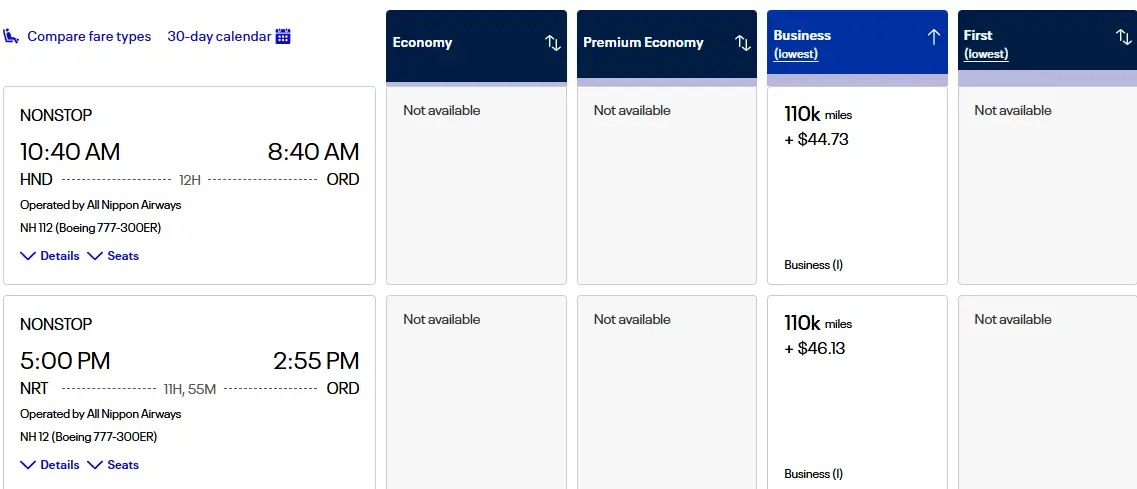Image resolution: width=1137 pixels, height=489 pixels.
Task: Sort by First class arrows icon
Action: pos(1124,37)
